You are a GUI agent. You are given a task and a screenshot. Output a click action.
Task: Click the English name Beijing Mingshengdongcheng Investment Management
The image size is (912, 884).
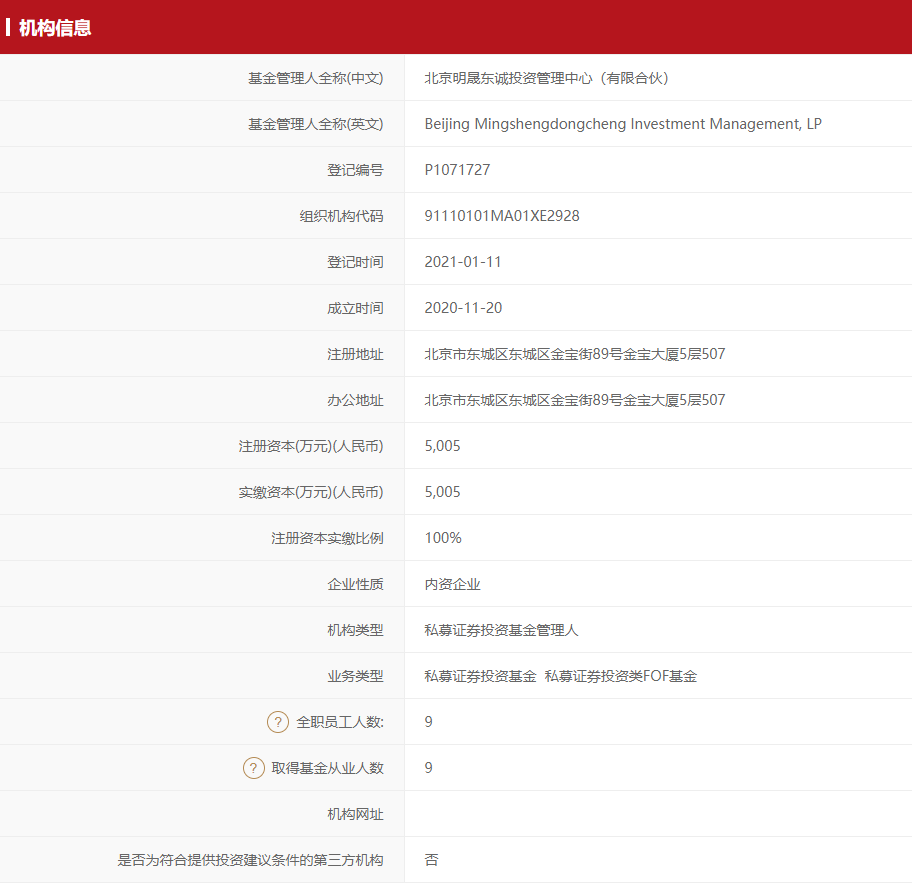point(612,124)
